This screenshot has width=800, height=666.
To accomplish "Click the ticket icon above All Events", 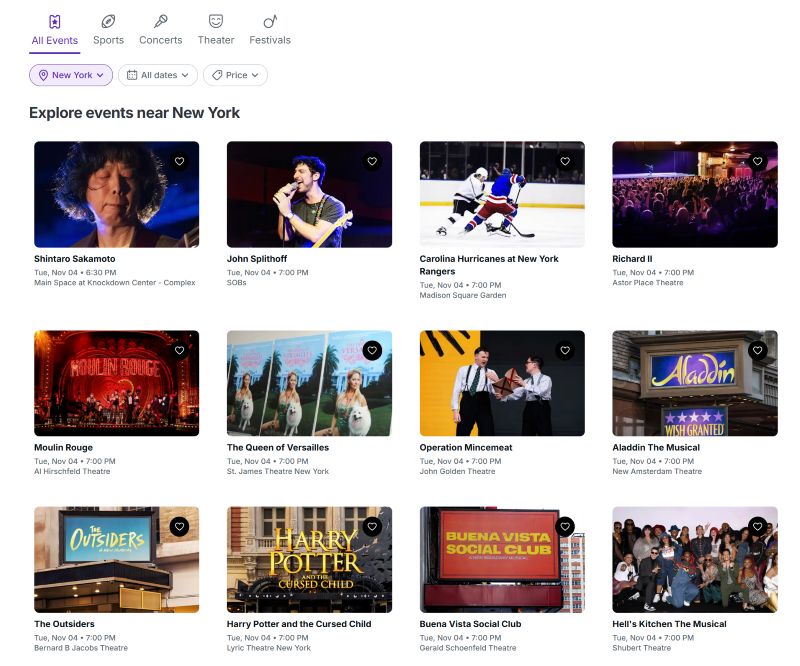I will (x=54, y=21).
